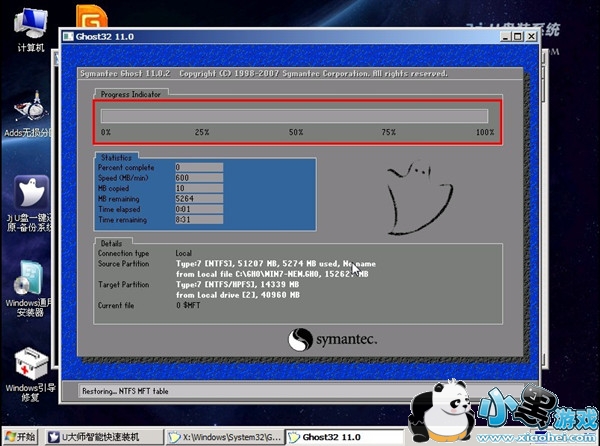The width and height of the screenshot is (600, 446).
Task: Click the Connection type value Local
Action: [184, 253]
